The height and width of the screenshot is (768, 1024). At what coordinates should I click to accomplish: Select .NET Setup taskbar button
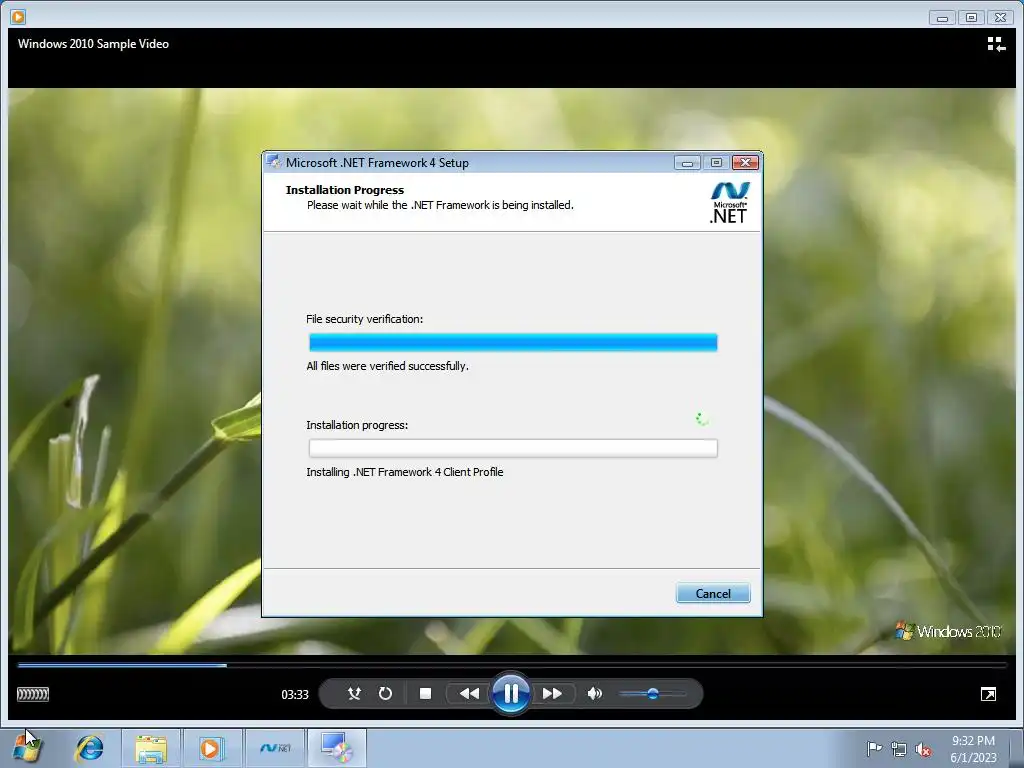(x=274, y=748)
